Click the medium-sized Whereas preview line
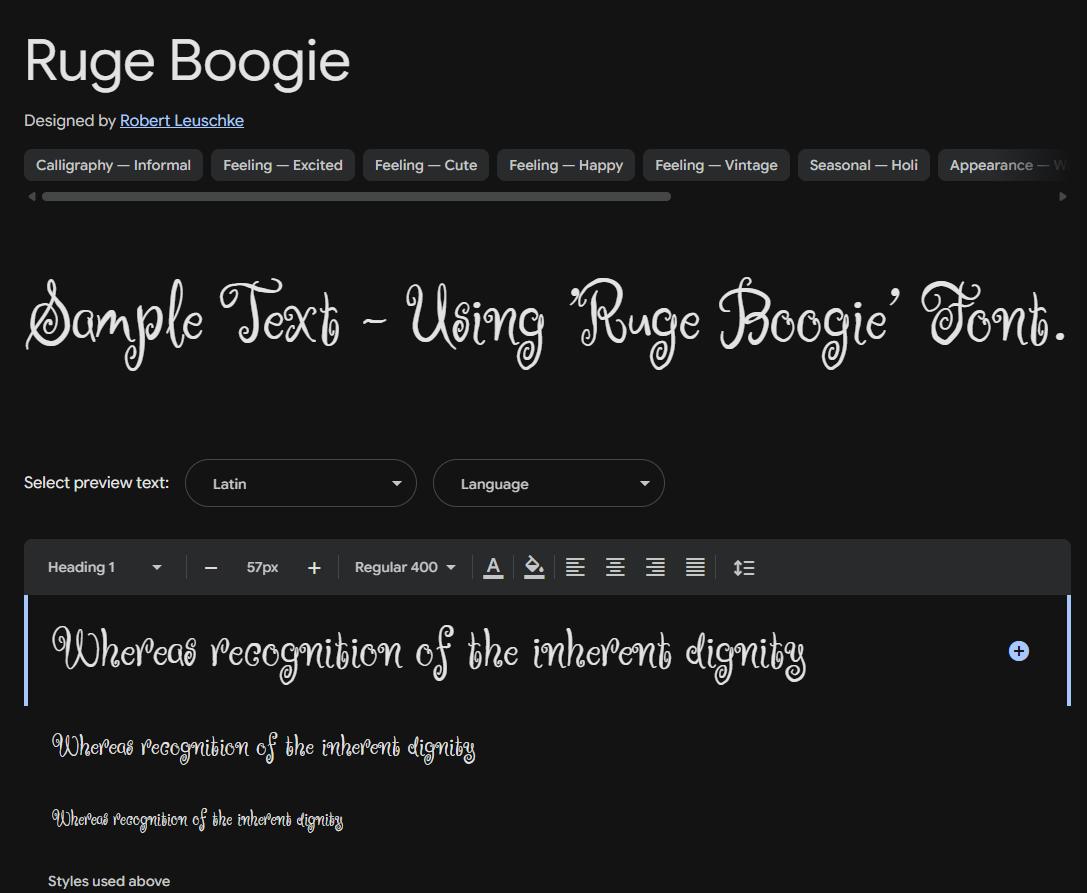 click(x=263, y=747)
